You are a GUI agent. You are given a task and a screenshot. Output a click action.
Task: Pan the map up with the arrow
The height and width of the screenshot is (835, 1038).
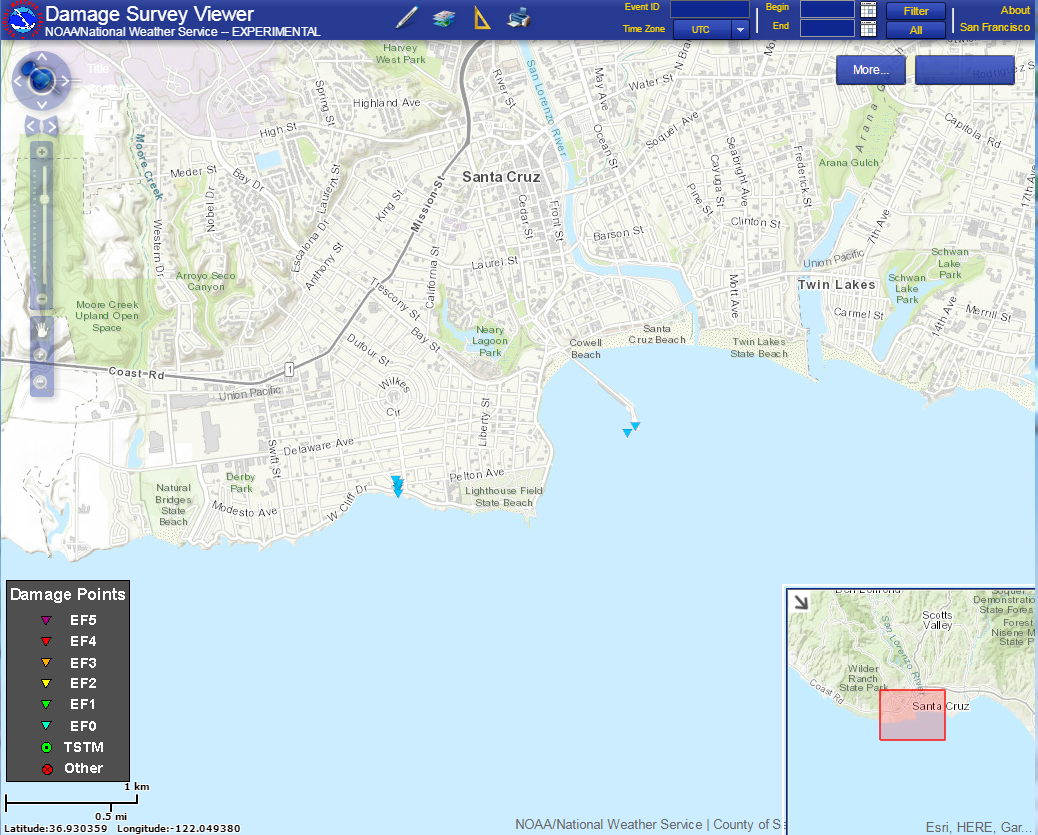(x=42, y=58)
